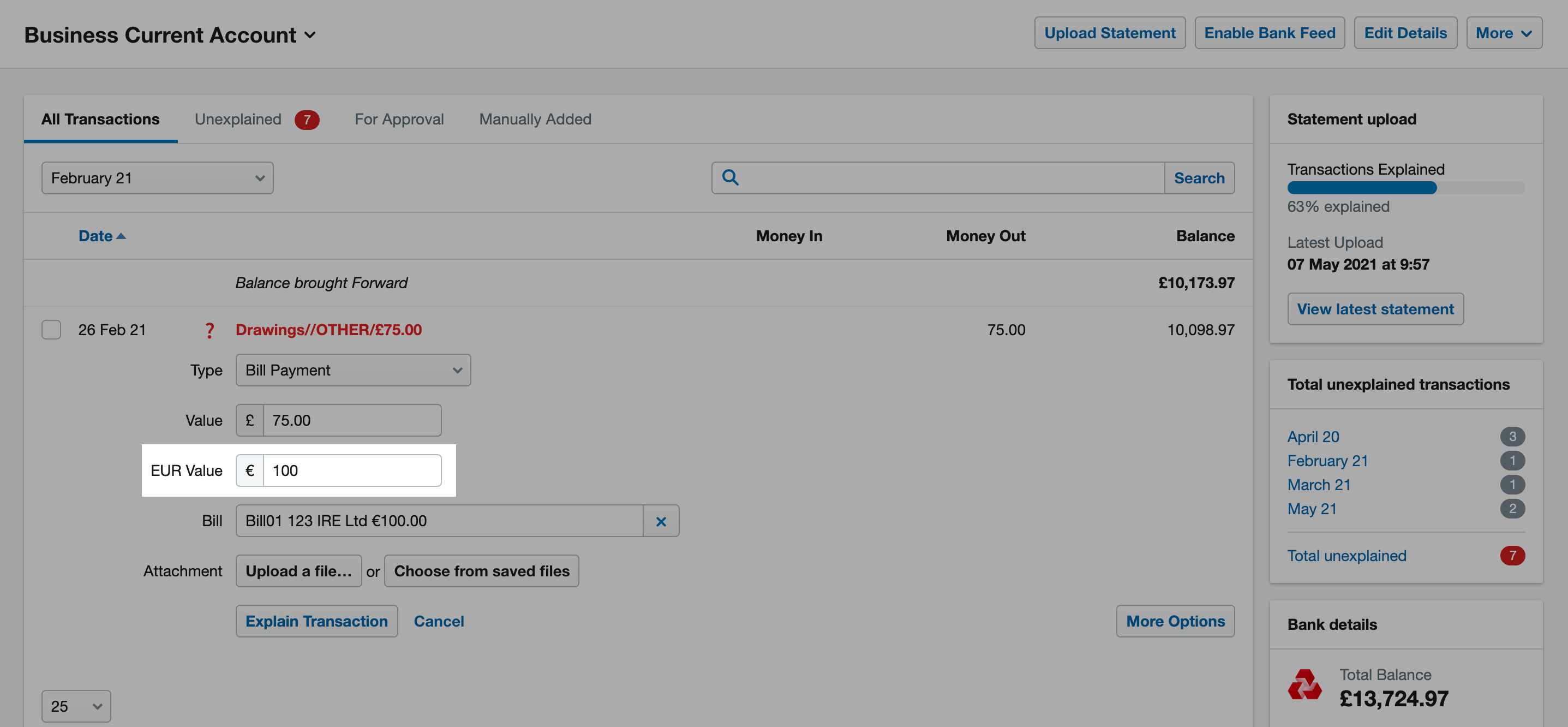Click the More Options button
This screenshot has height=727, width=1568.
1175,621
